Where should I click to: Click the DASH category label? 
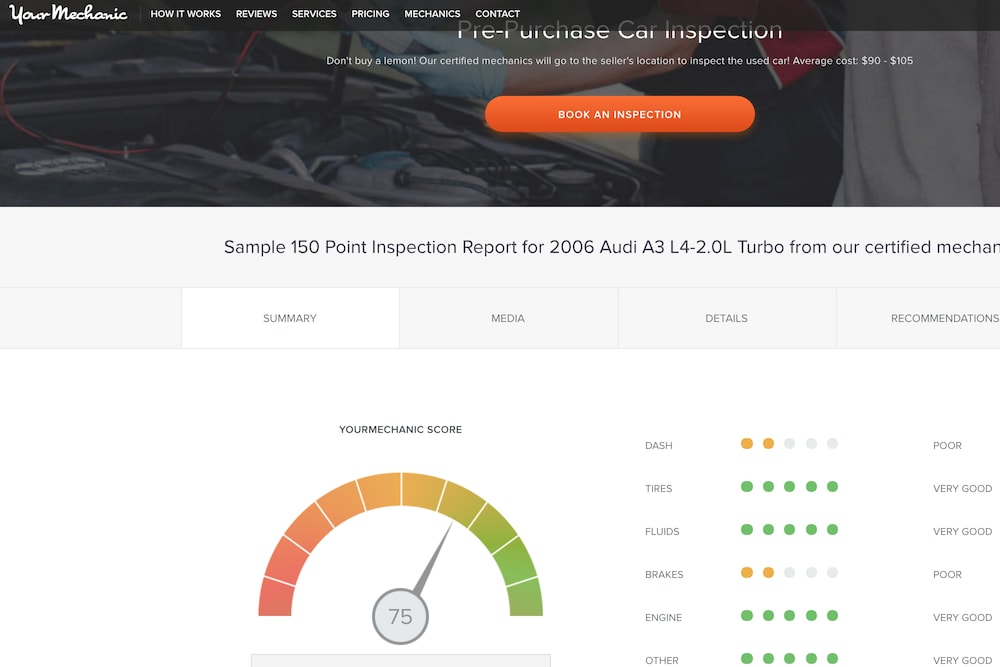(x=659, y=446)
